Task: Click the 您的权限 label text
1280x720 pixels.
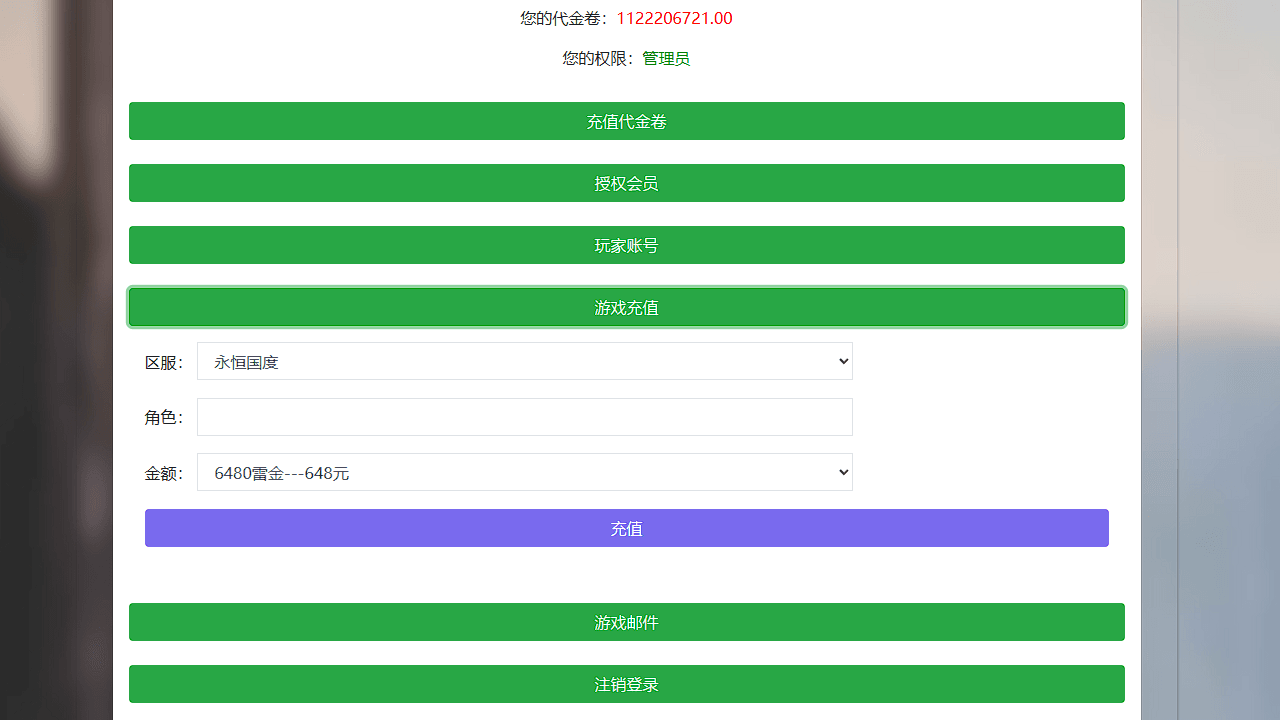Action: point(597,58)
